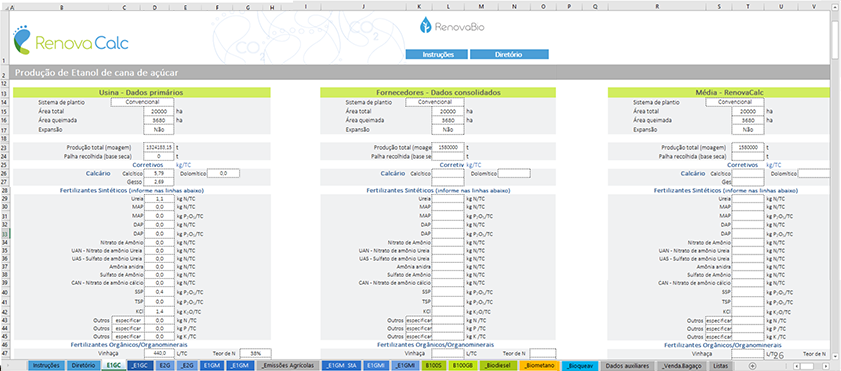Select the _E1GC sheet tab

[141, 366]
